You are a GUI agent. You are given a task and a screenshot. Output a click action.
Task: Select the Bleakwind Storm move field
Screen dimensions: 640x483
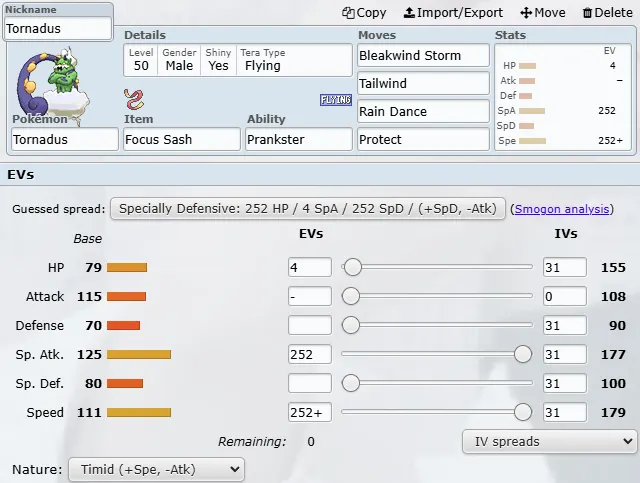point(423,55)
